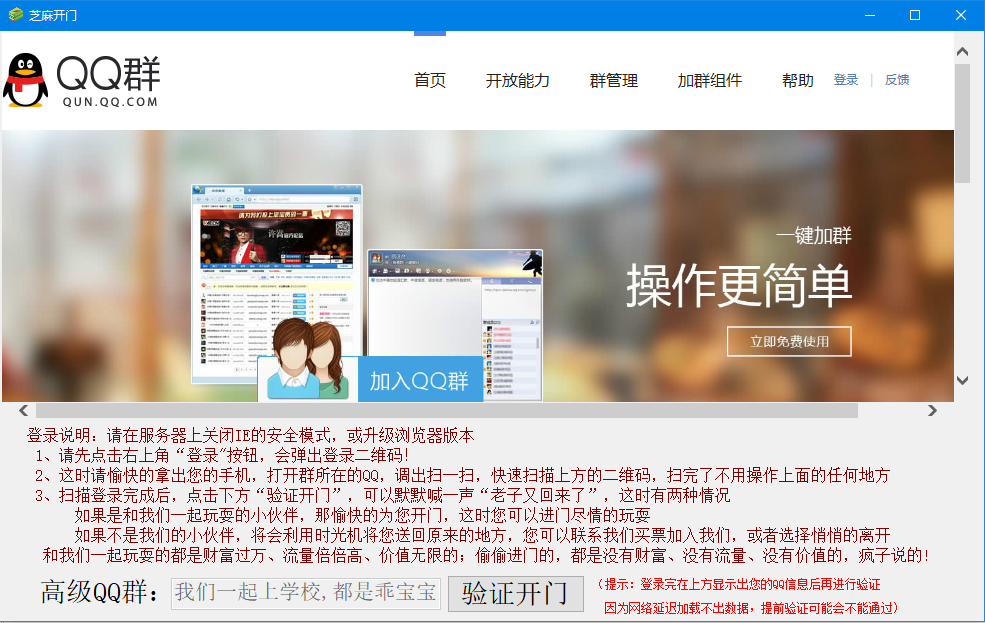Click the horizontal scrollbar right arrow
Viewport: 985px width, 623px height.
[932, 411]
